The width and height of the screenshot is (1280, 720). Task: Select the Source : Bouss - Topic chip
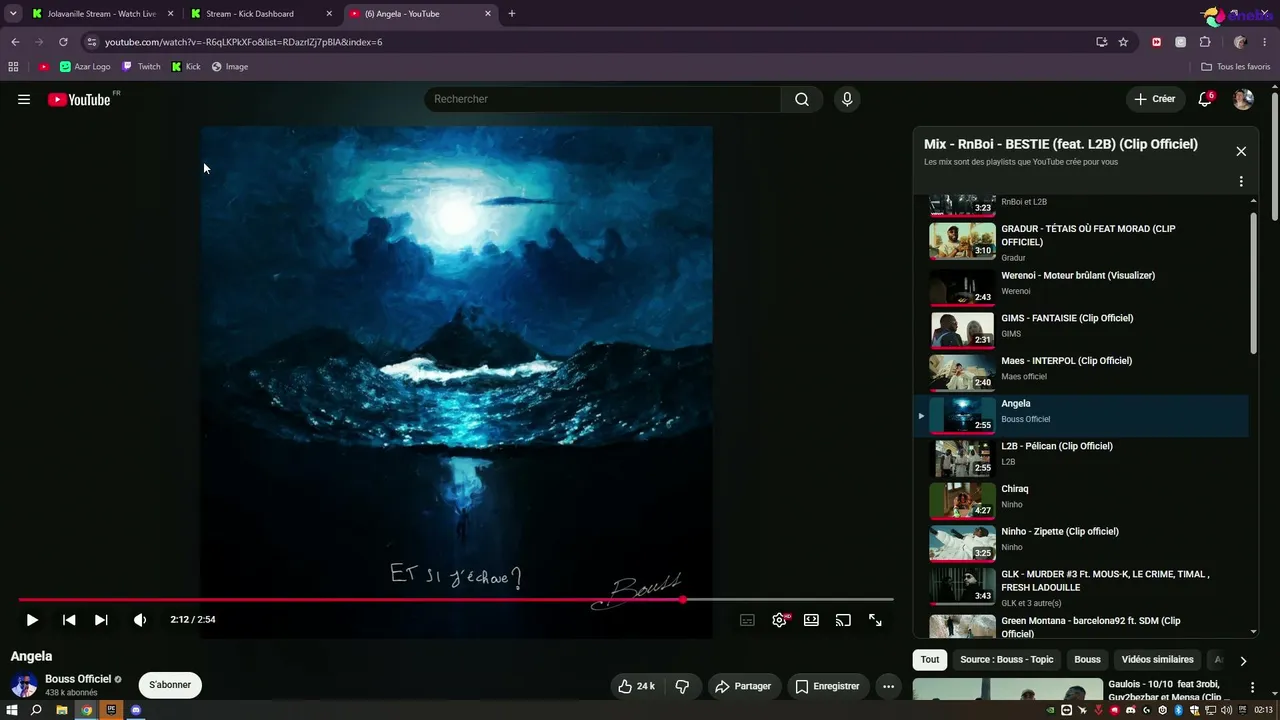1007,660
